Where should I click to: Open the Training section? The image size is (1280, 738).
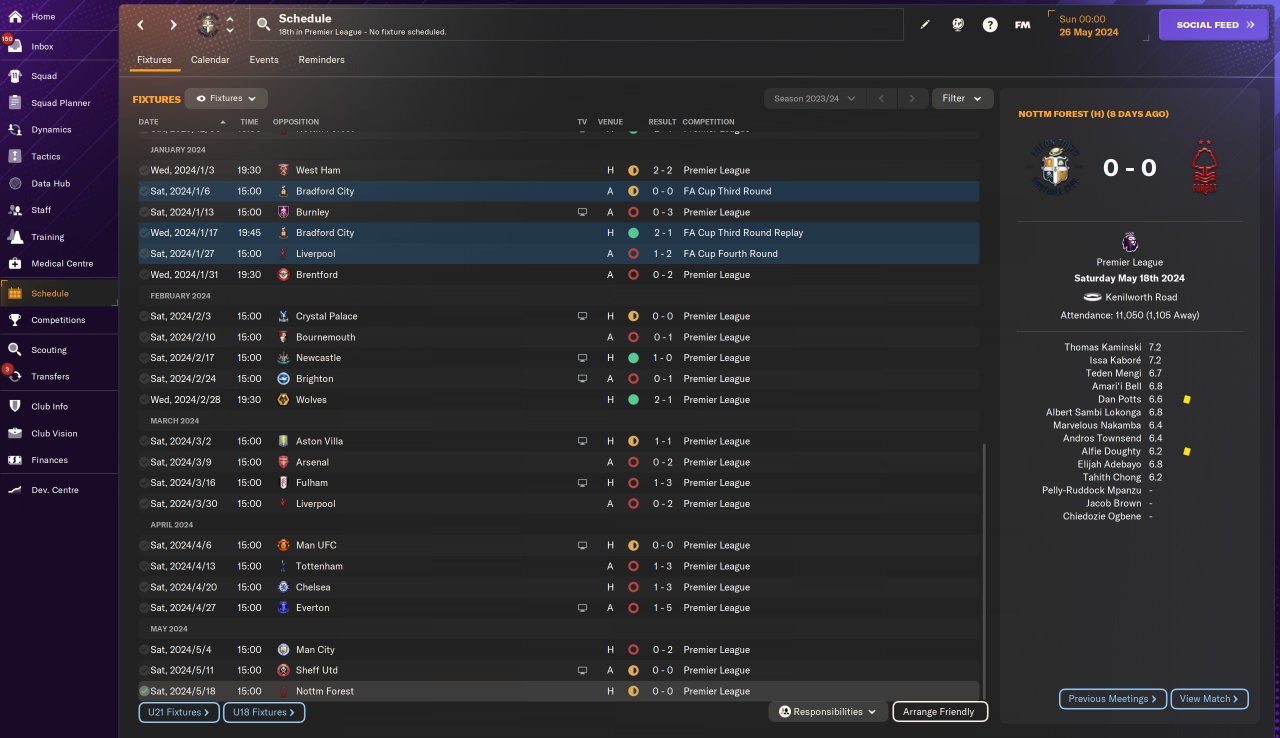point(47,237)
